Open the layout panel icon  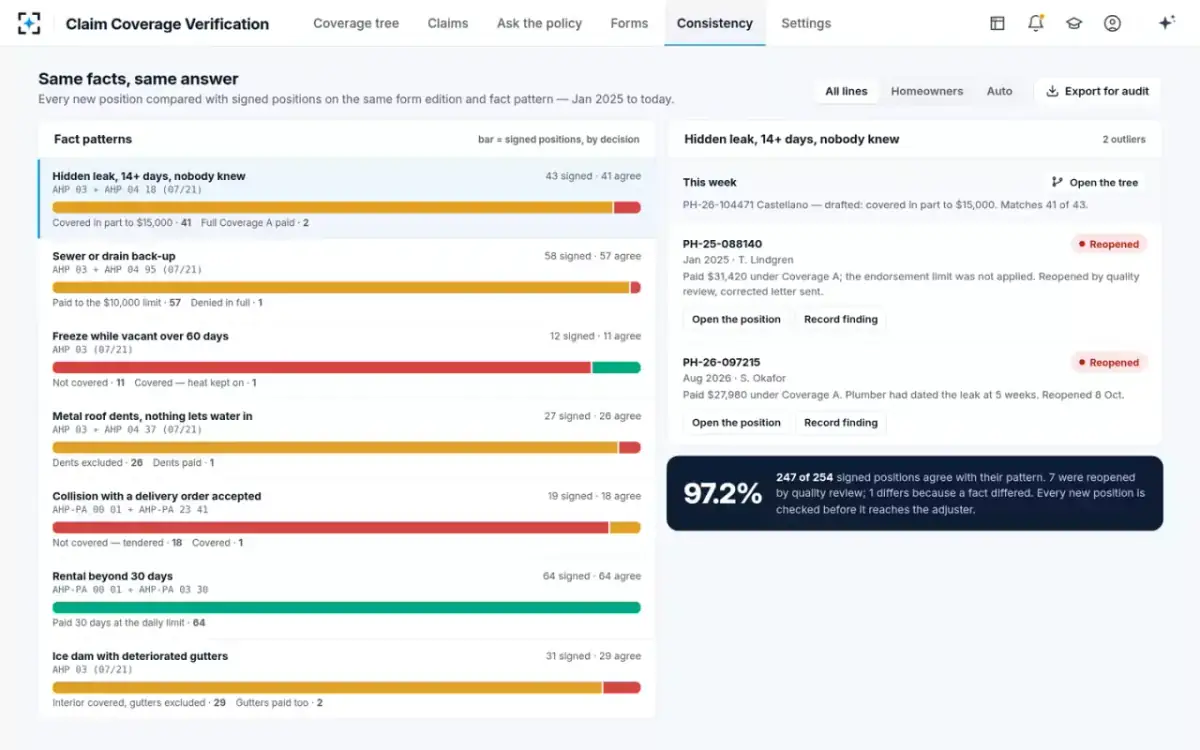pos(997,23)
